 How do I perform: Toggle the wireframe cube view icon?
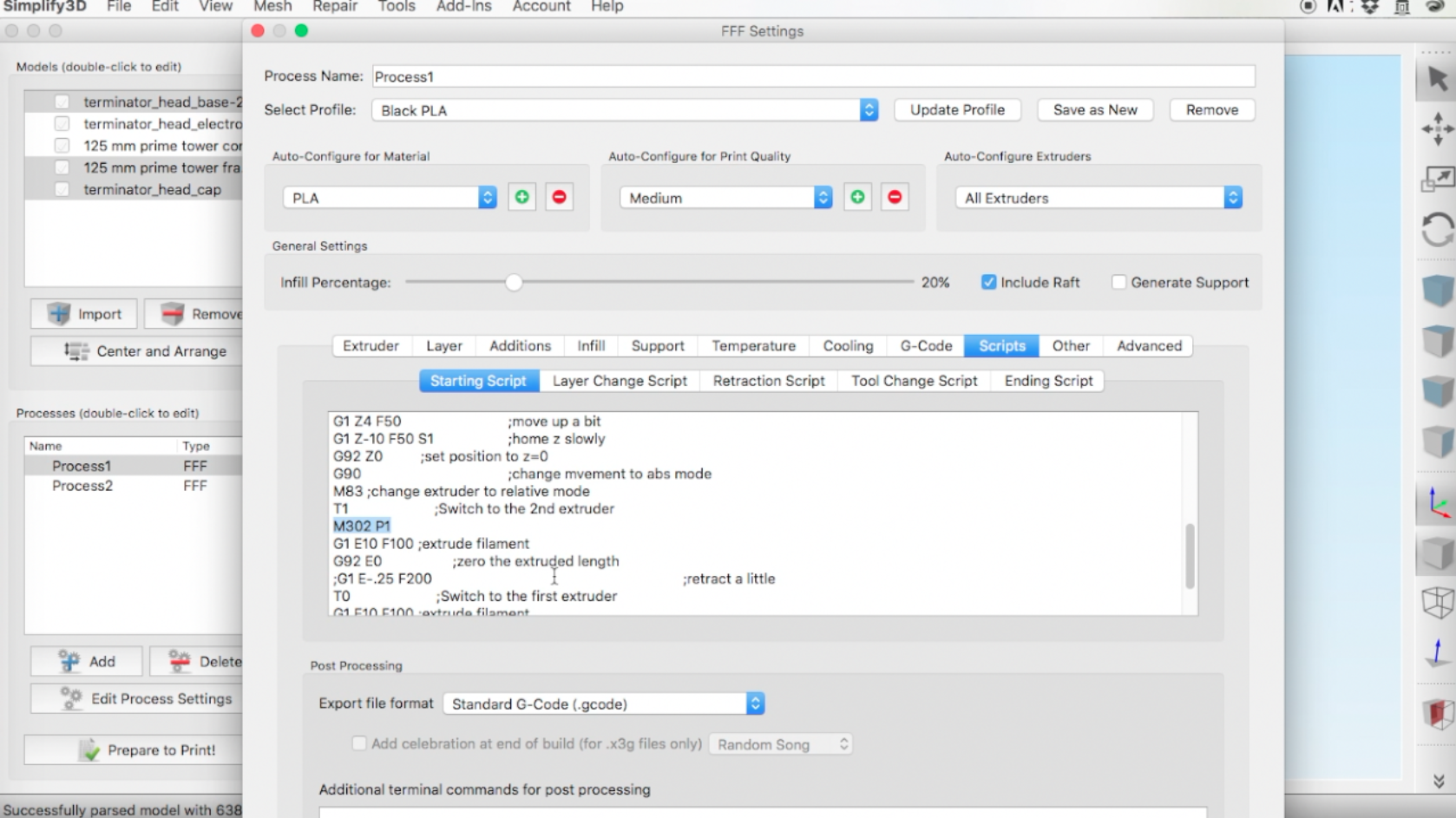[1437, 602]
